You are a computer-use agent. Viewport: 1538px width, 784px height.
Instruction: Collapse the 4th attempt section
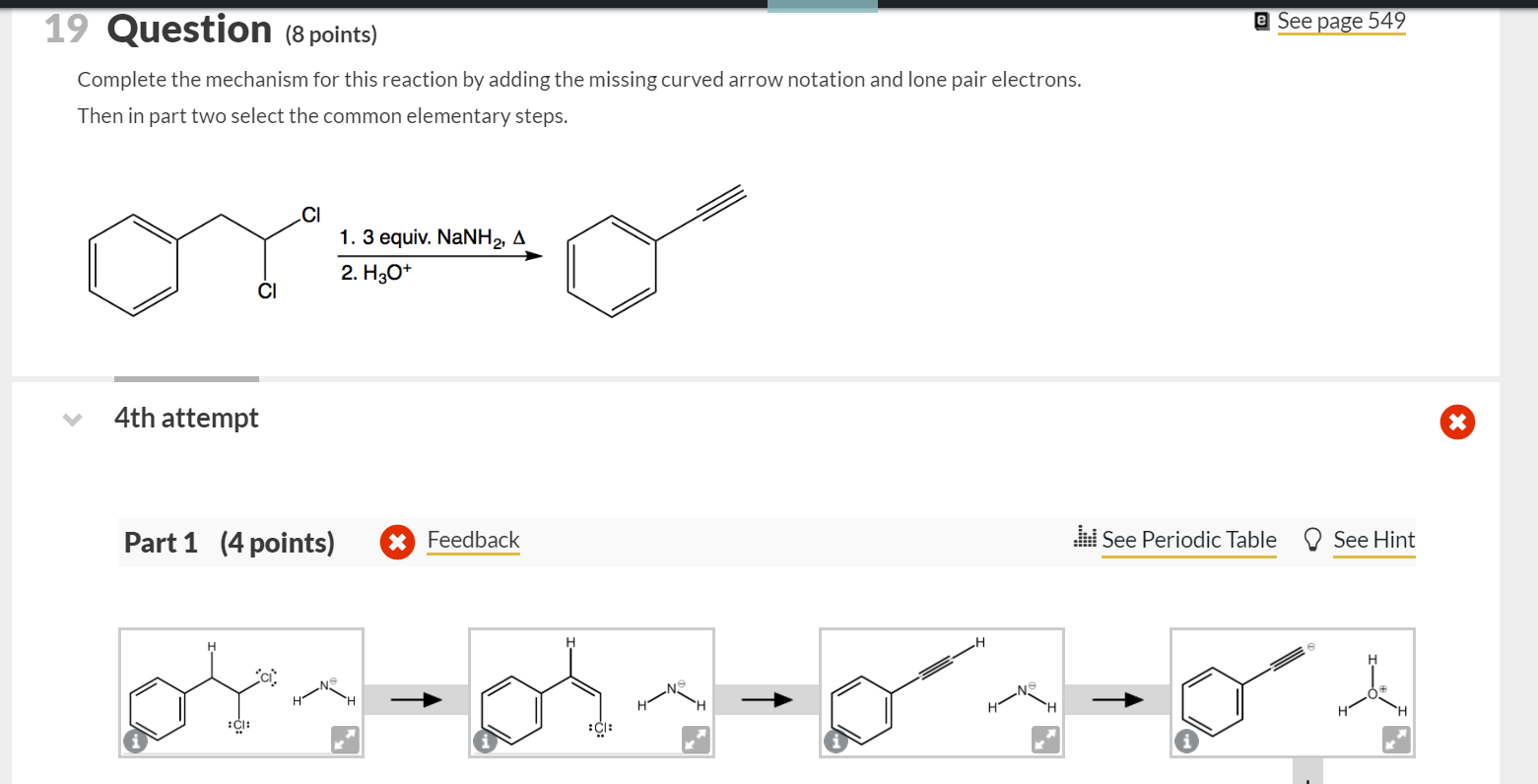(70, 419)
